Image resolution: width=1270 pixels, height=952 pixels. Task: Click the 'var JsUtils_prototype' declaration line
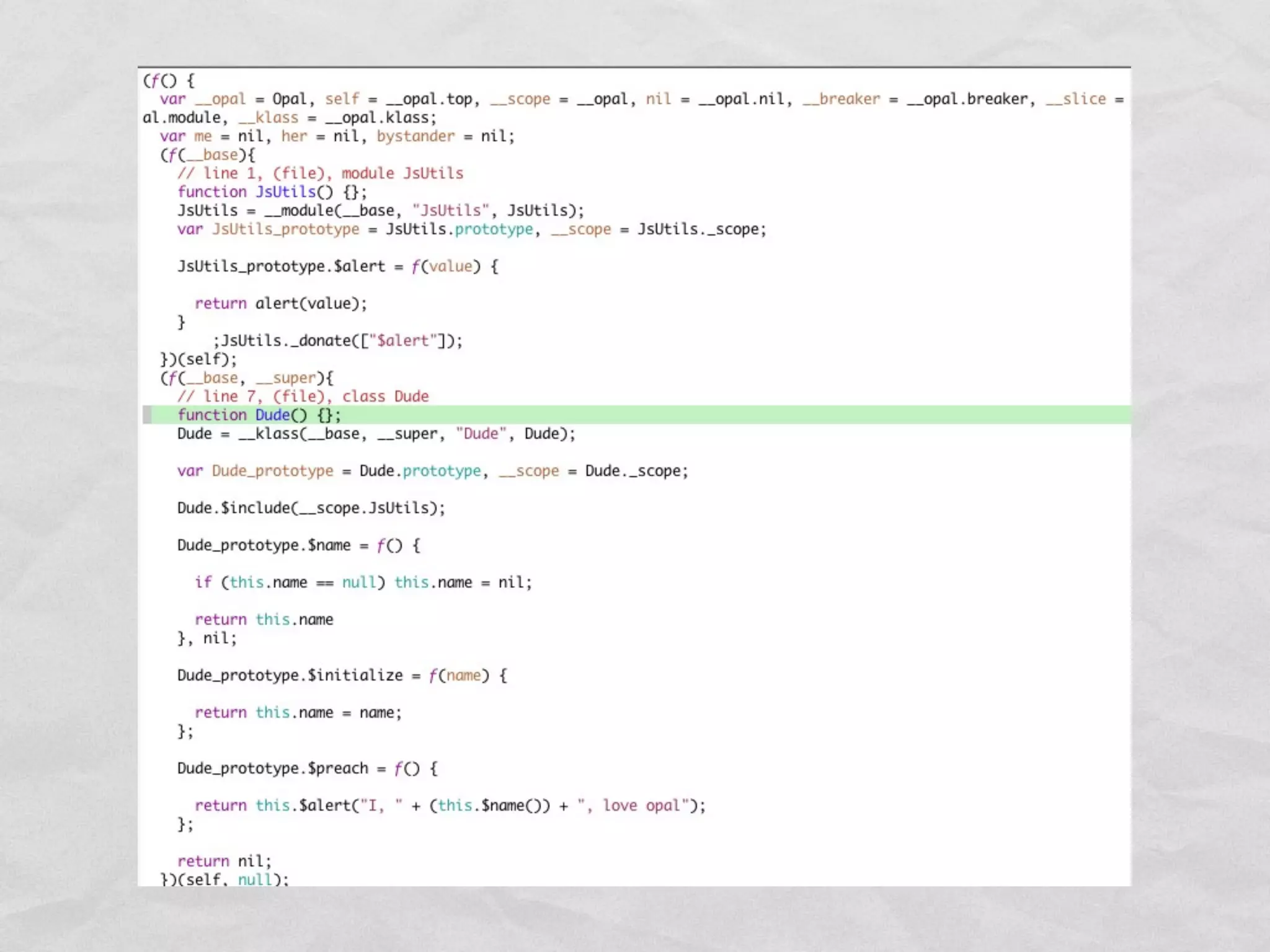(x=472, y=229)
